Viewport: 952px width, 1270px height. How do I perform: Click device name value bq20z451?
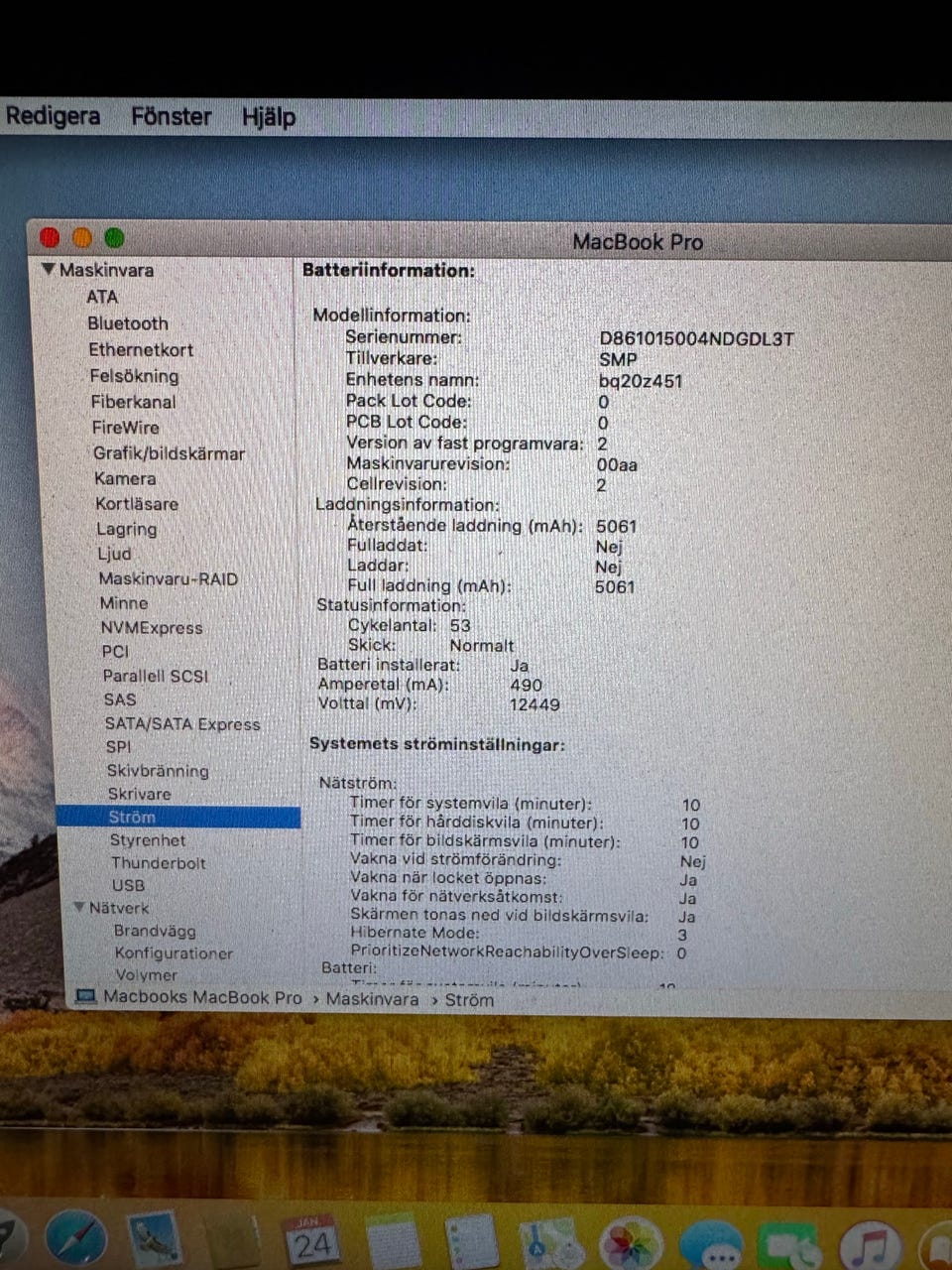click(x=641, y=381)
